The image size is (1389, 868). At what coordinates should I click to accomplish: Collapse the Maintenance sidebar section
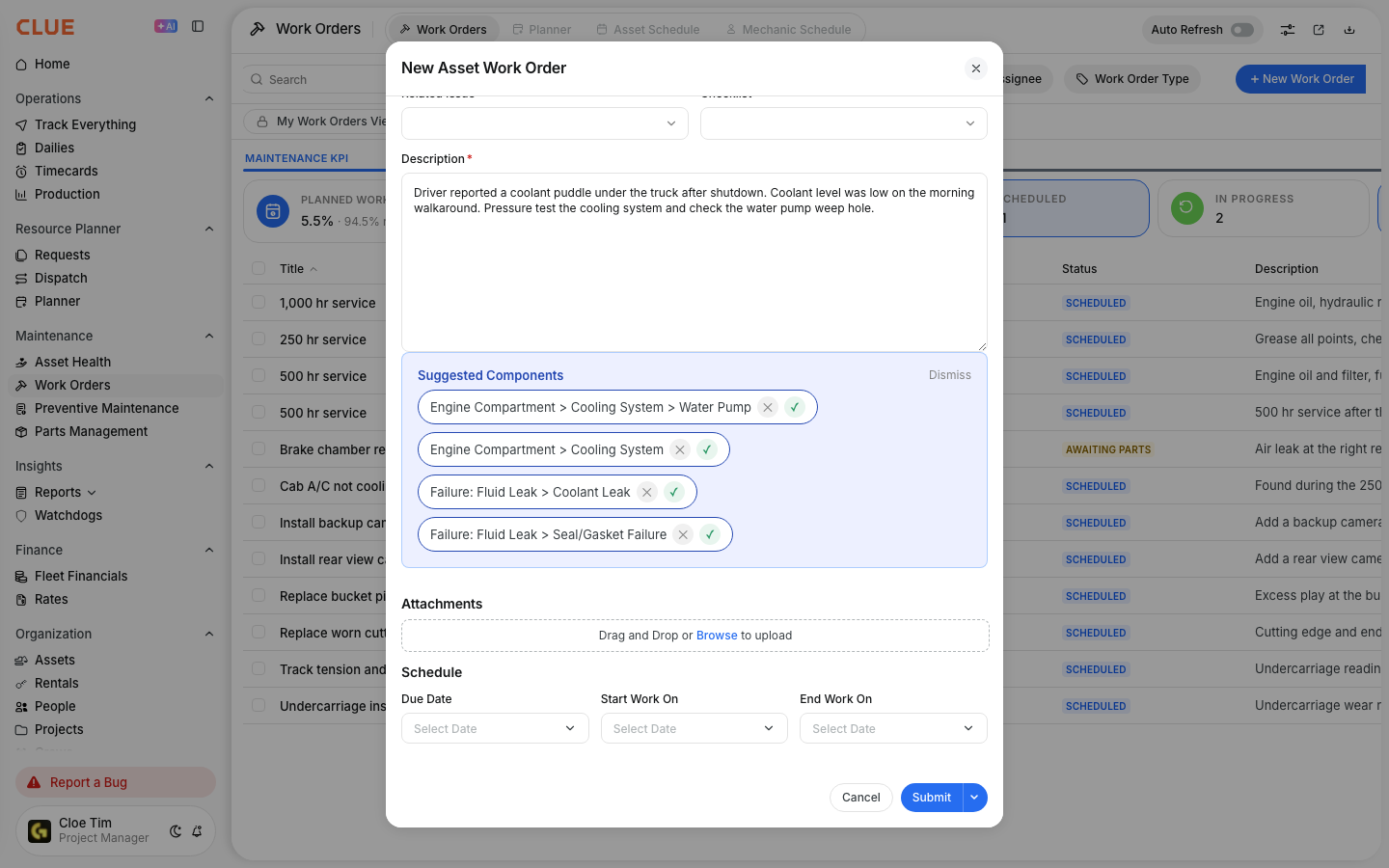209,336
